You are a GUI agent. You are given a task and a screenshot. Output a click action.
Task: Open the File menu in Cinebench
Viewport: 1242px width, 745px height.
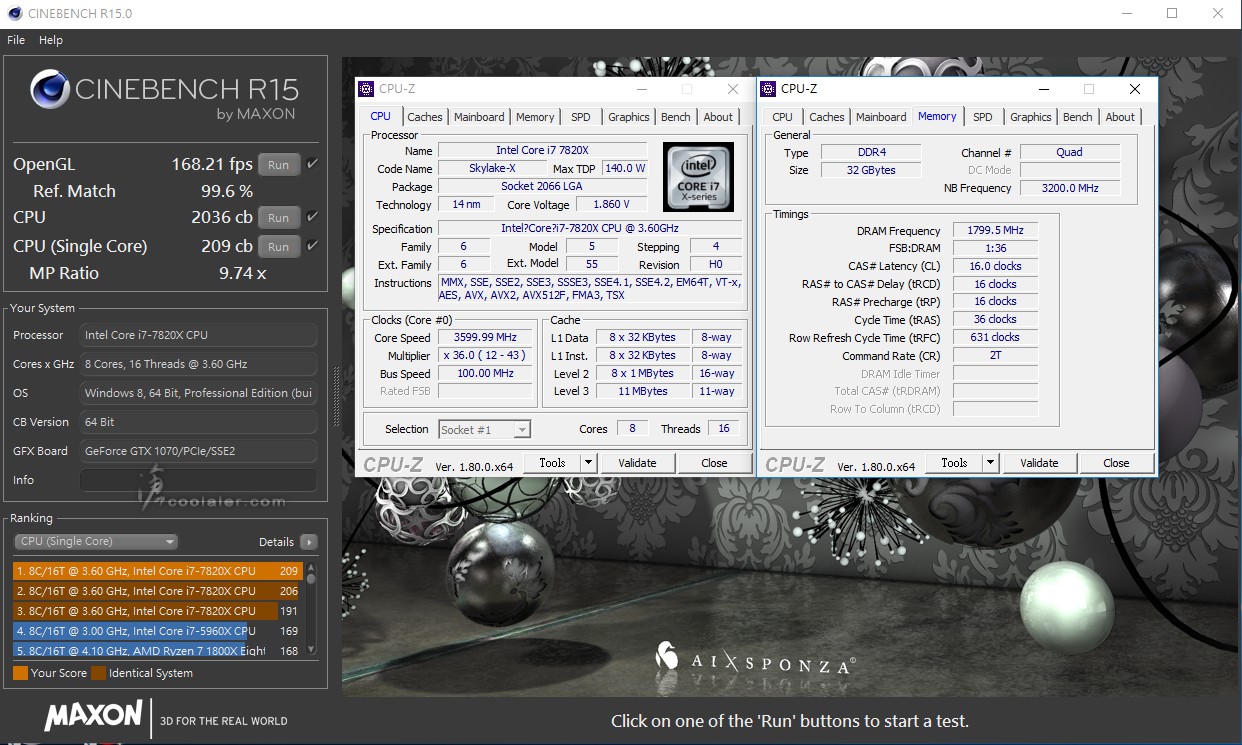click(x=16, y=40)
